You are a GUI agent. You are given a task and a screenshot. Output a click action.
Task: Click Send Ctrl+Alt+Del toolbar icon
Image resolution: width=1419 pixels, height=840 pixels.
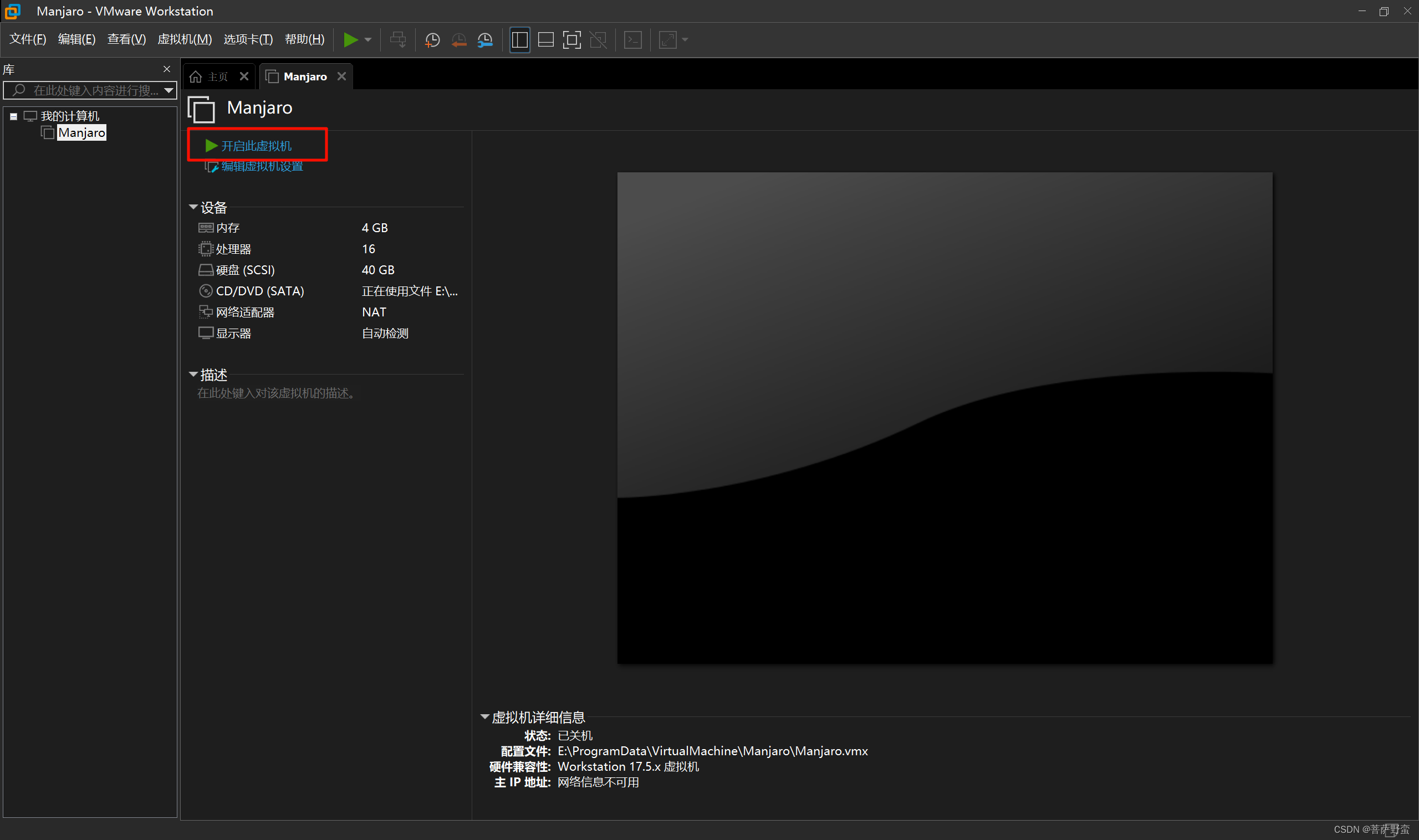pos(398,40)
